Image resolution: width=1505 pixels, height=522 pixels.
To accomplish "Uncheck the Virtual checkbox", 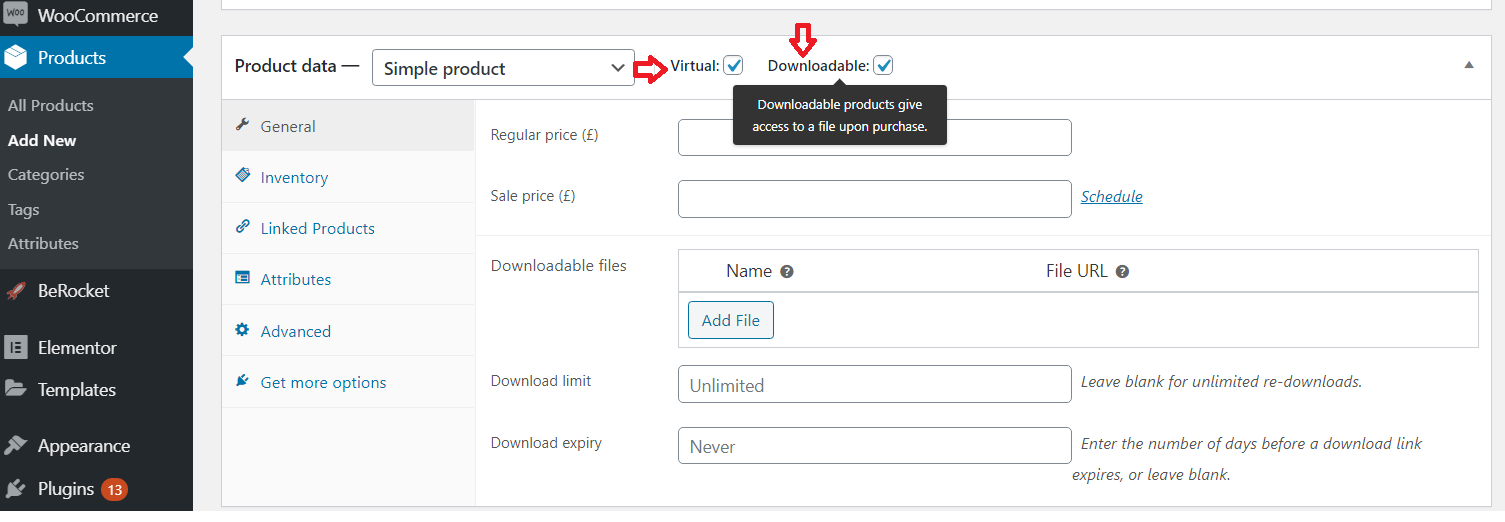I will point(733,66).
